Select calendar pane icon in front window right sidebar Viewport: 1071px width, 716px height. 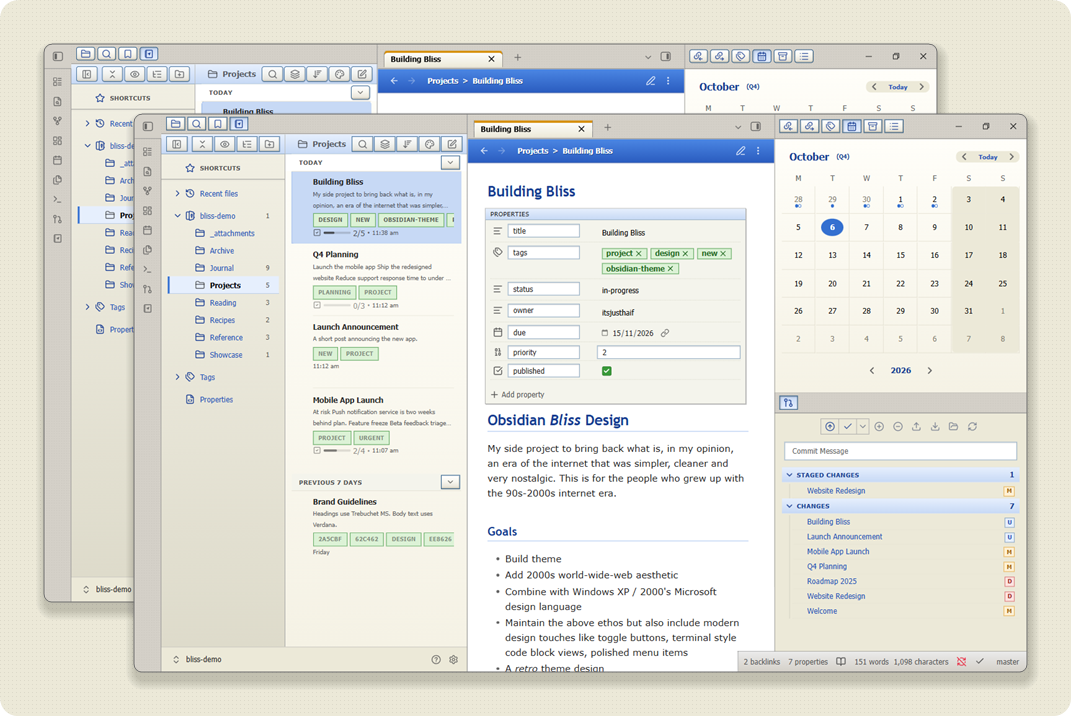(x=852, y=126)
